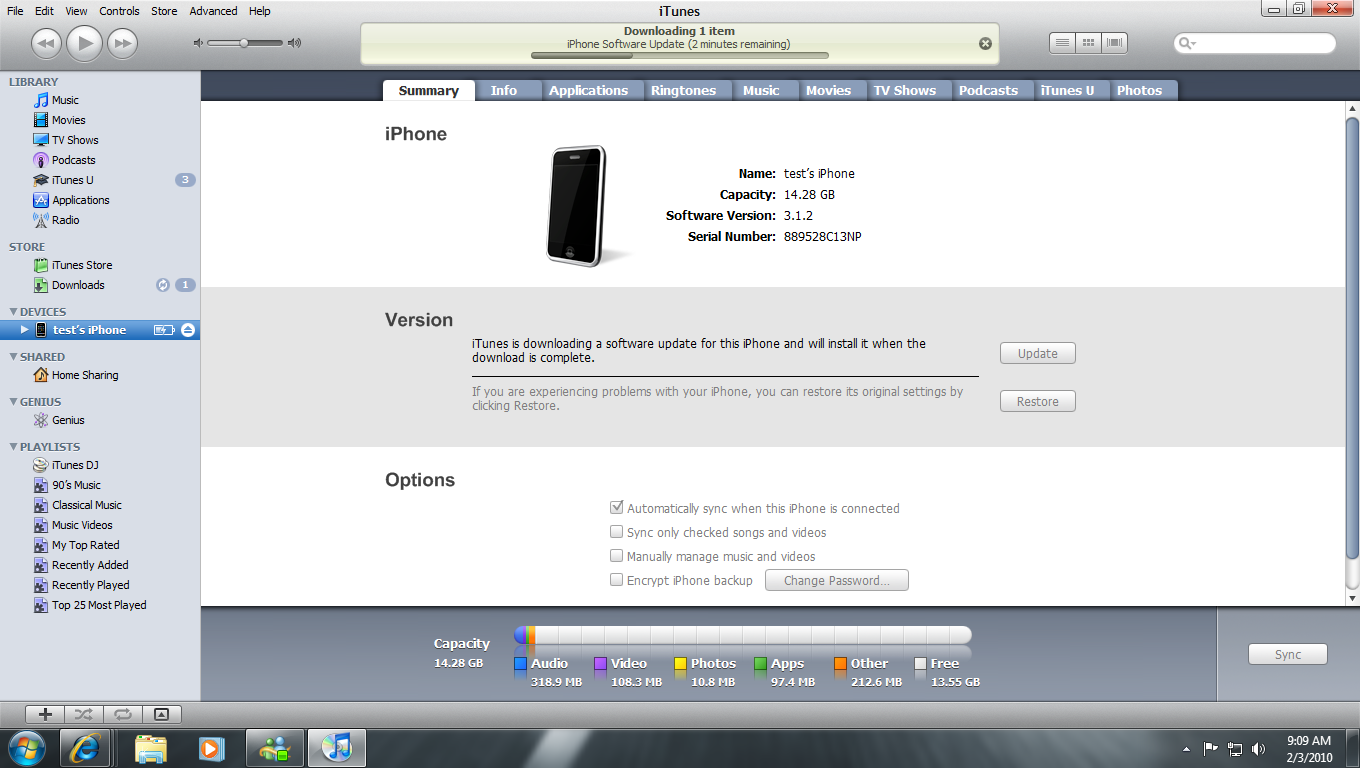This screenshot has height=768, width=1360.
Task: Switch to the Ringtones tab
Action: tap(683, 90)
